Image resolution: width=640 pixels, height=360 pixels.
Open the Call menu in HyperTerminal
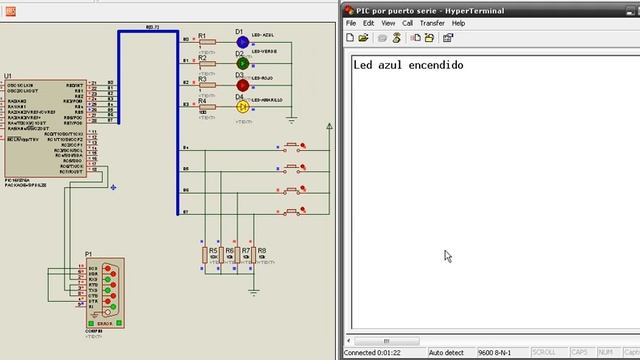[407, 23]
